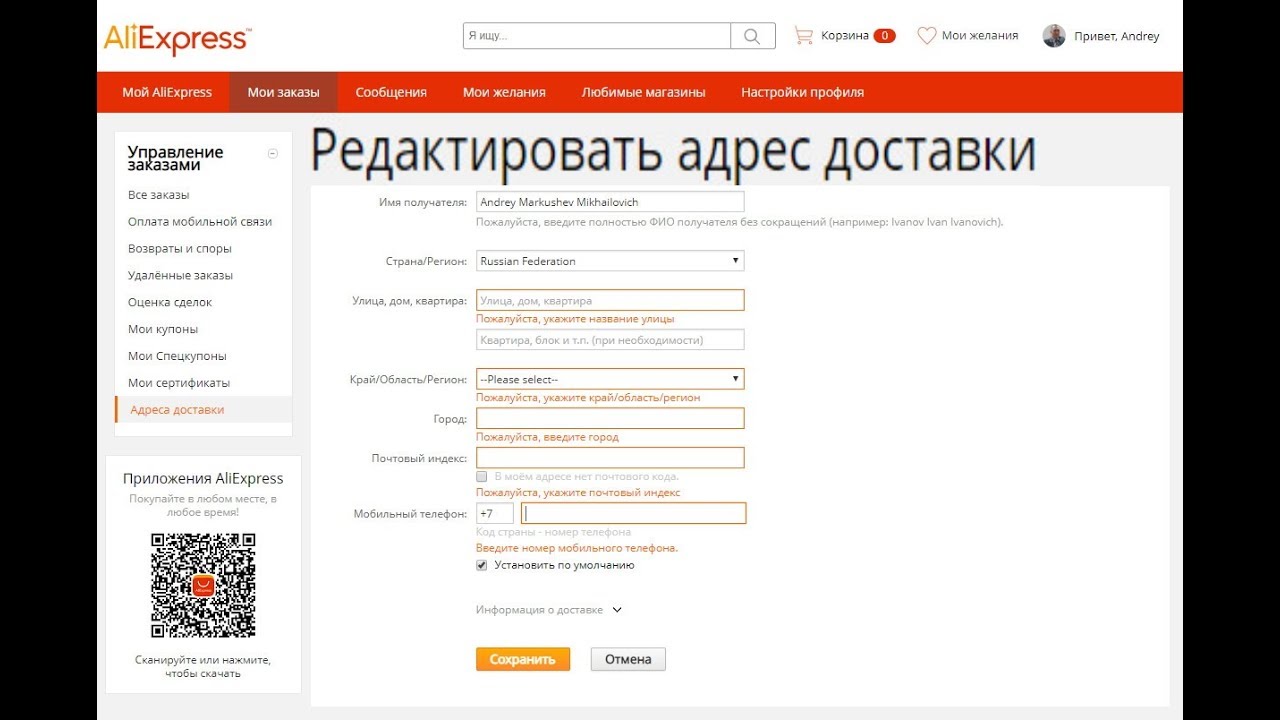Viewport: 1280px width, 720px height.
Task: Open the Мой AliExpress tab
Action: point(167,92)
